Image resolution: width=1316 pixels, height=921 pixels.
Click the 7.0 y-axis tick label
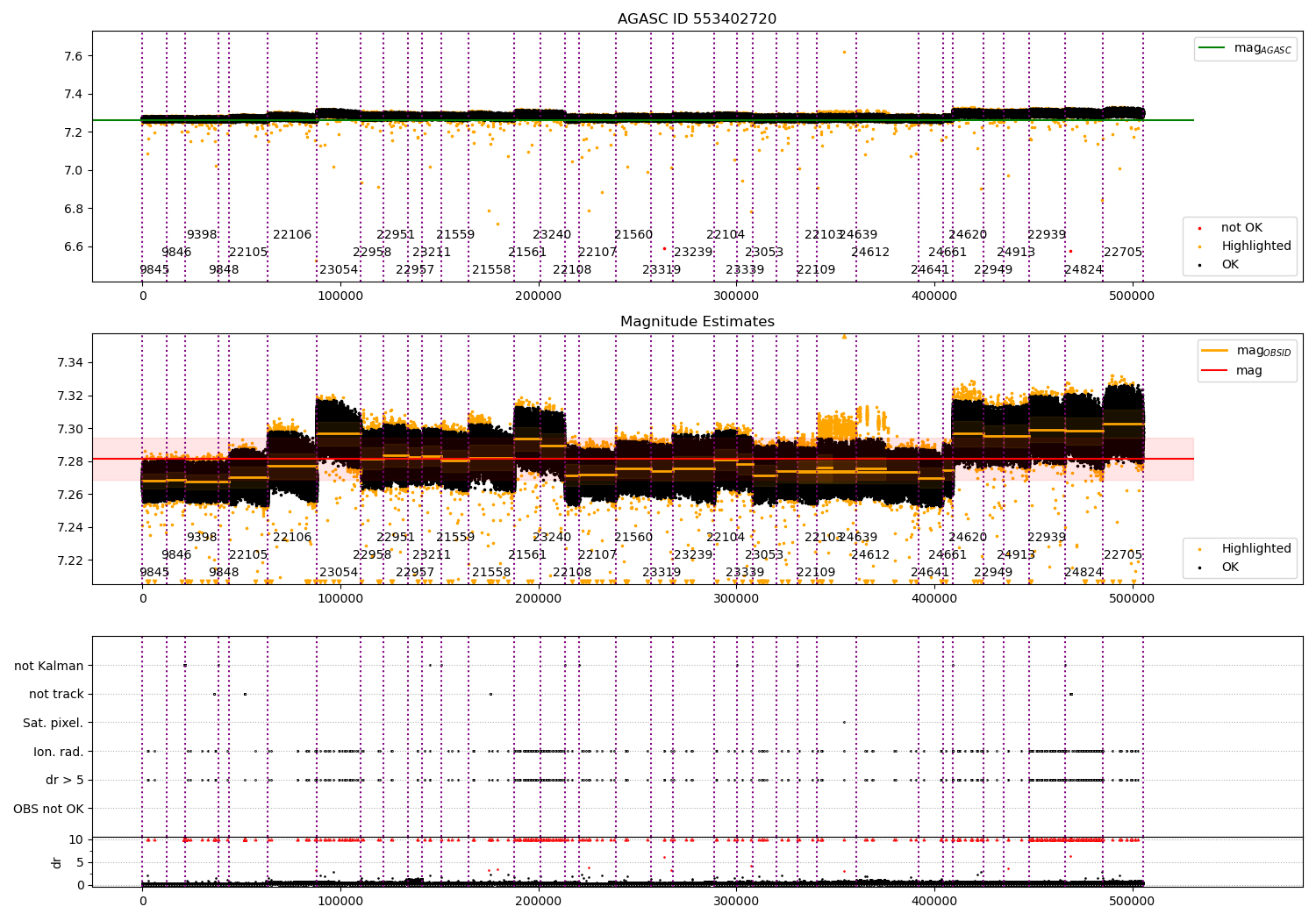click(74, 170)
